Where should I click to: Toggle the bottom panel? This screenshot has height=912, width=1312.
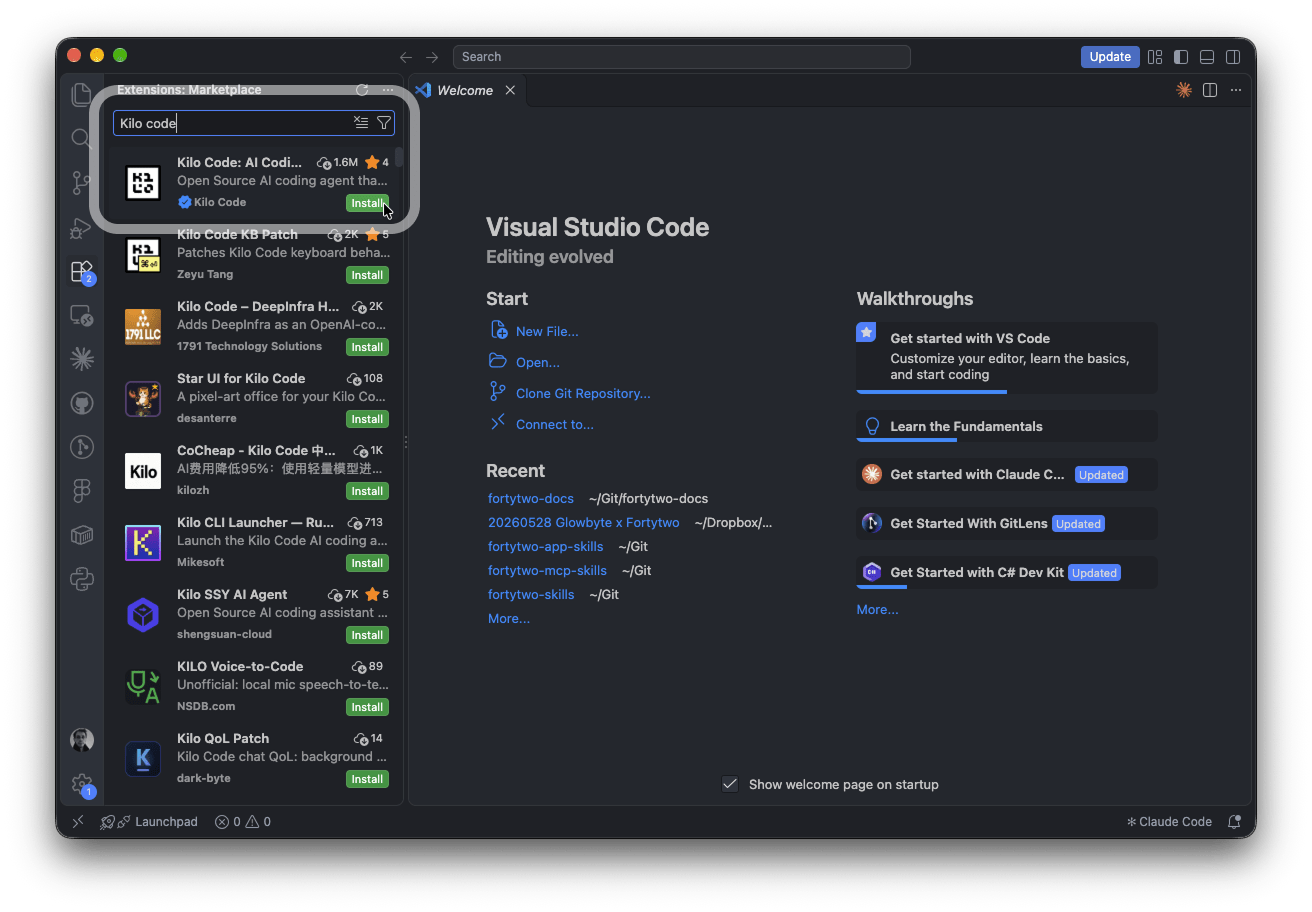tap(1207, 57)
